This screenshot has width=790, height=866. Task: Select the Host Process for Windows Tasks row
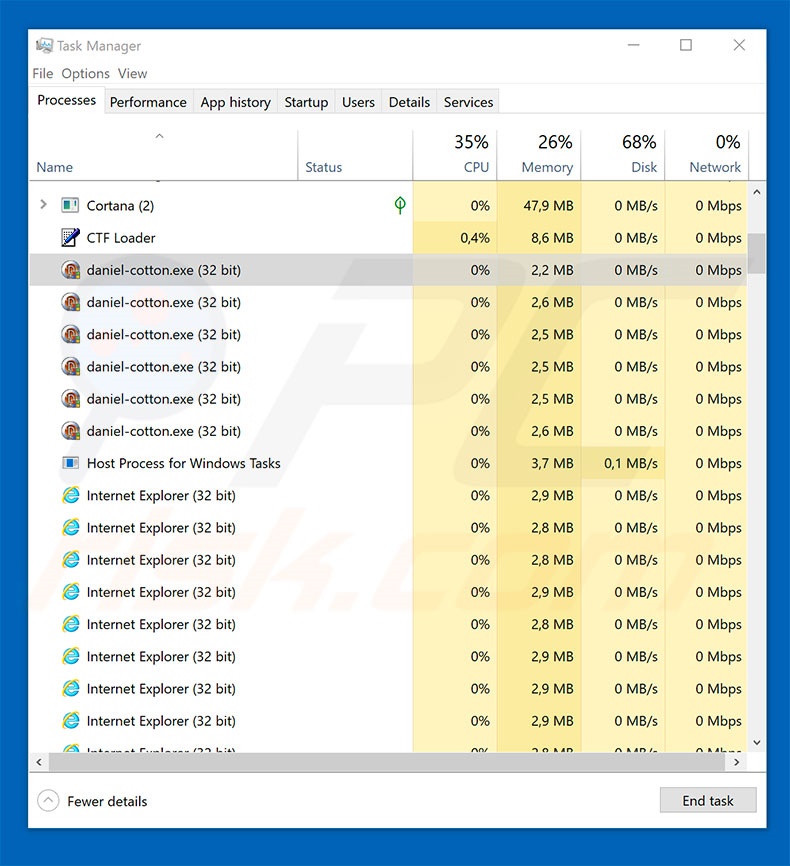[x=388, y=463]
